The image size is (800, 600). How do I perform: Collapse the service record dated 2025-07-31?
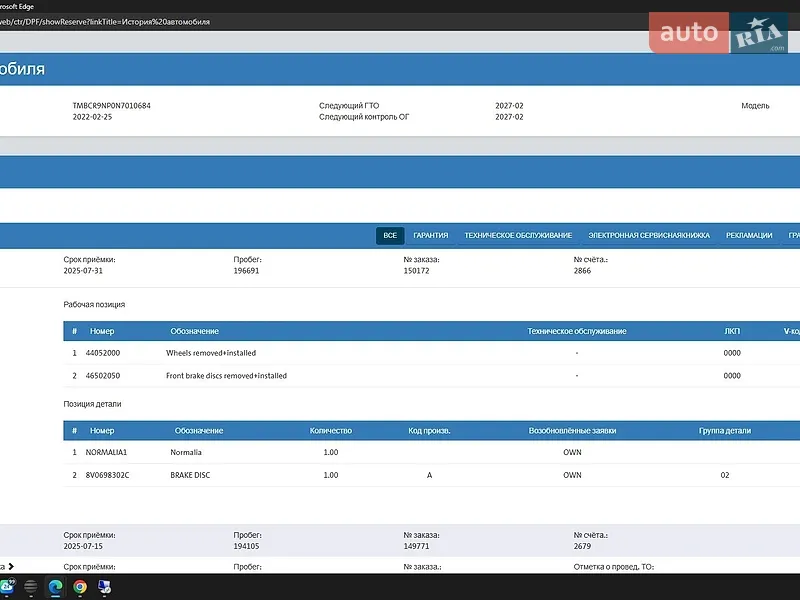click(x=400, y=265)
